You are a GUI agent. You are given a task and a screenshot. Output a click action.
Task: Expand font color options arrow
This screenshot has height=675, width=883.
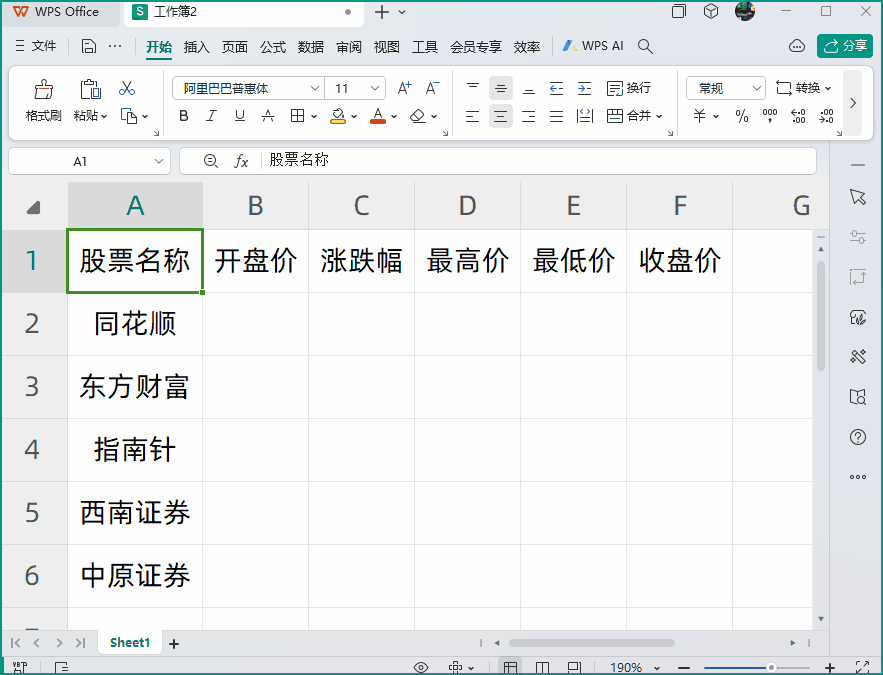[394, 117]
